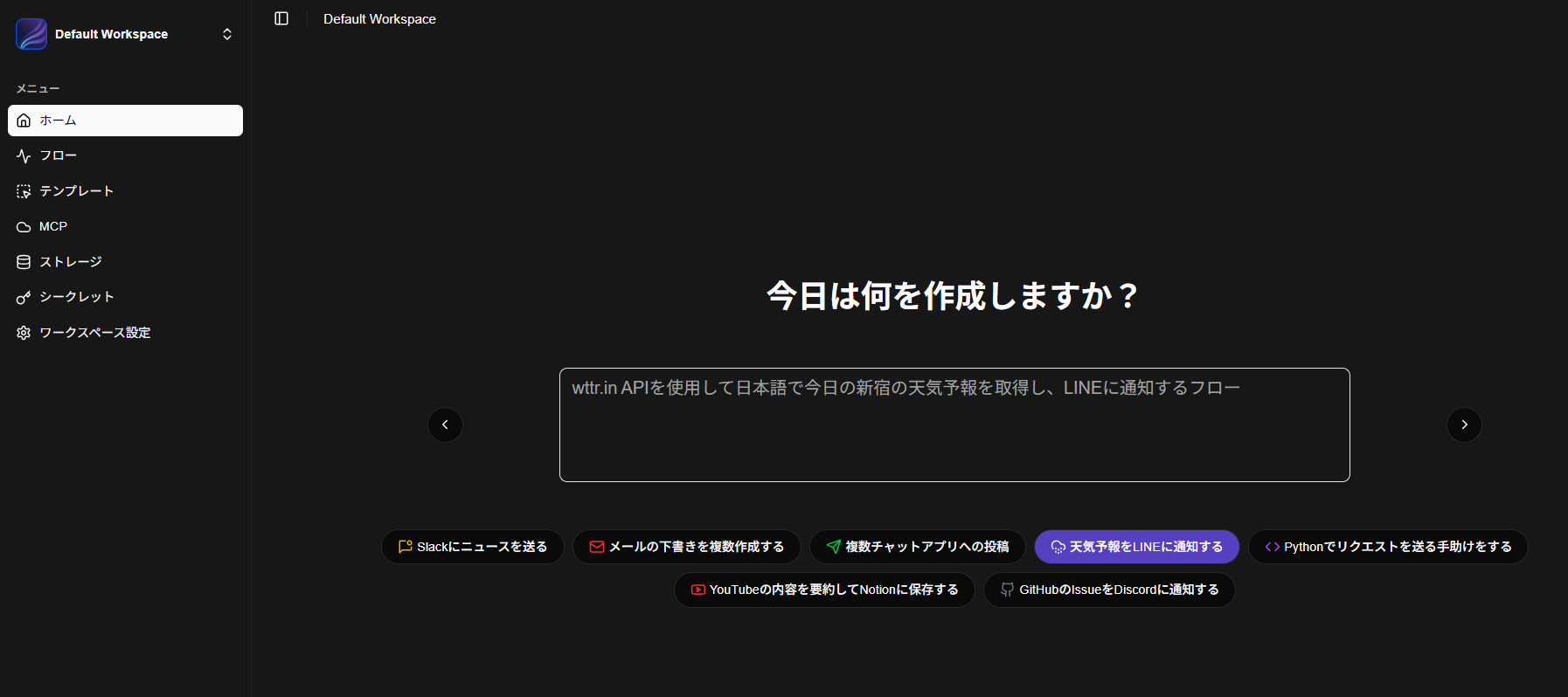Screen dimensions: 1568x697
Task: Click the database icon beside ストレージ
Action: 24,262
